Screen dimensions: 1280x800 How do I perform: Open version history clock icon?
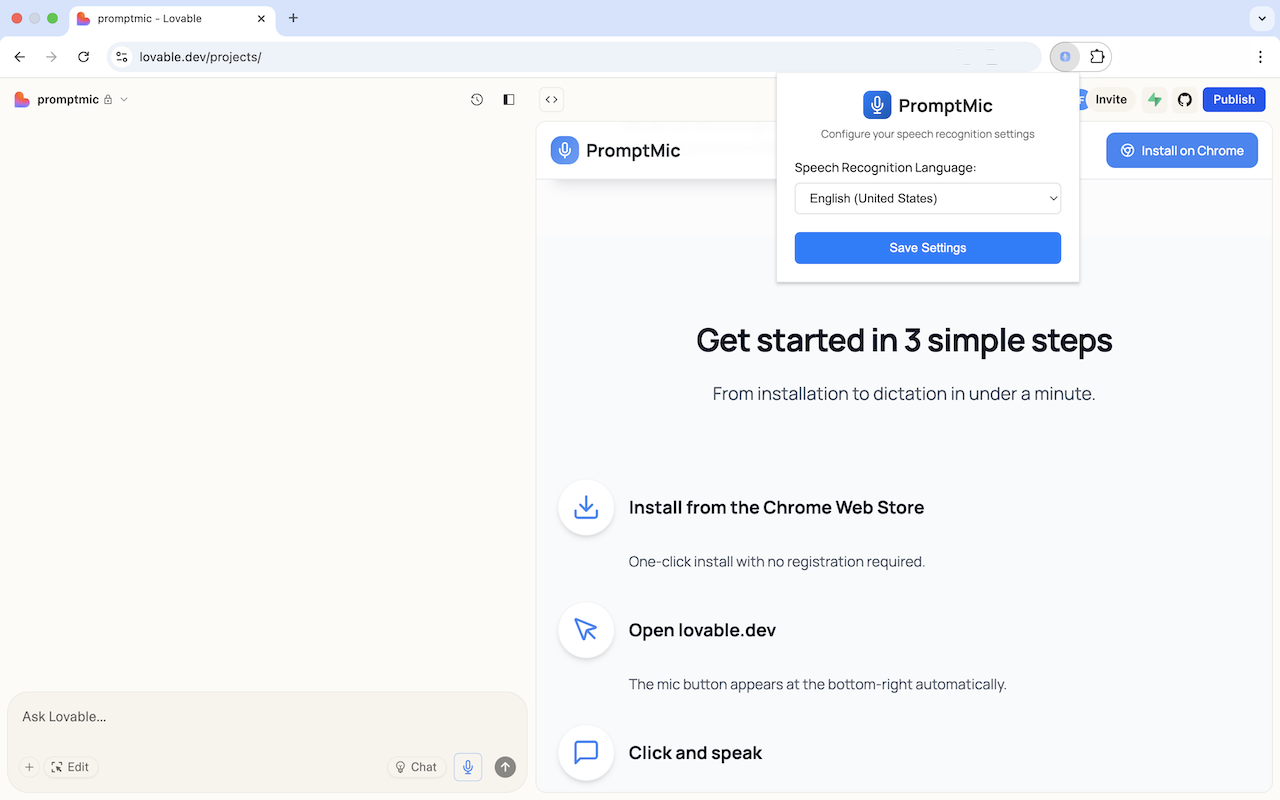[x=477, y=99]
